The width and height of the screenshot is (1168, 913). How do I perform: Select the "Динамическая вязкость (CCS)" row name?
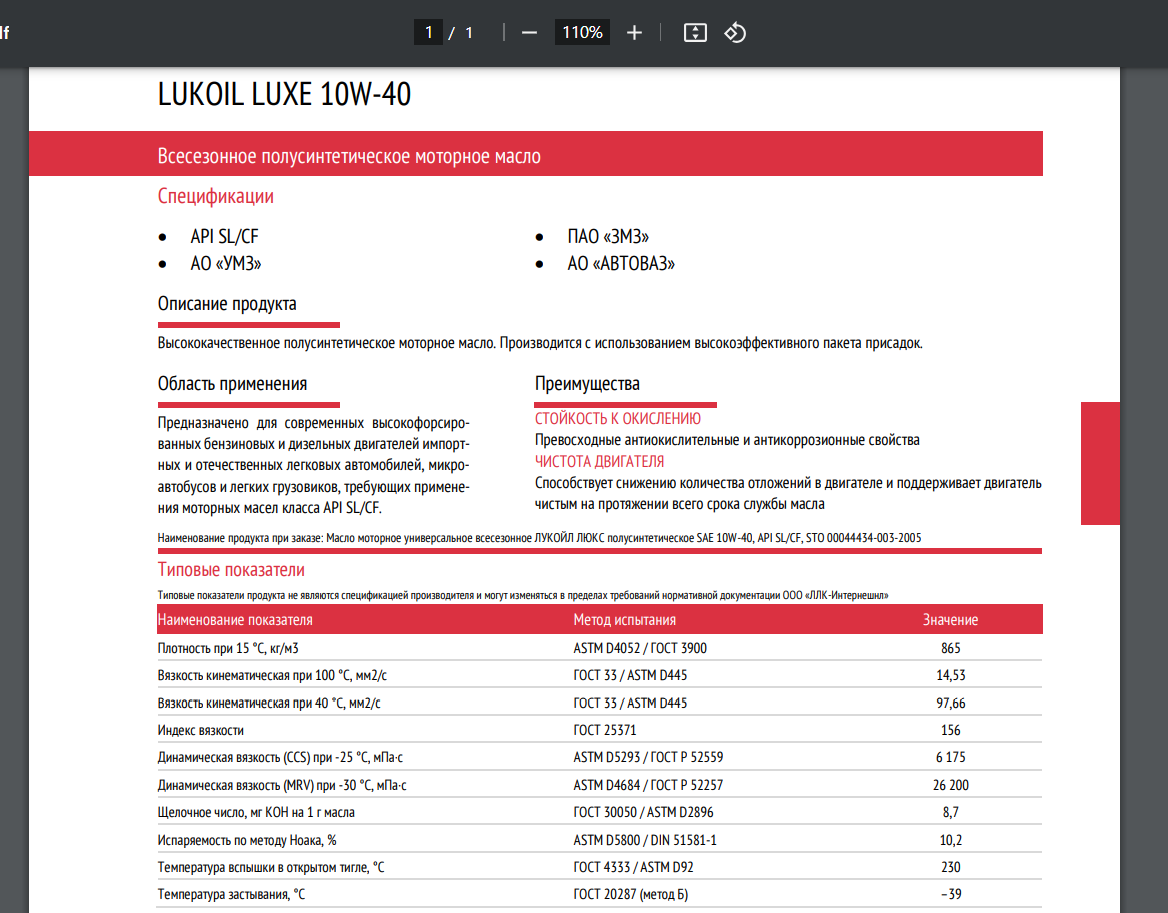280,757
